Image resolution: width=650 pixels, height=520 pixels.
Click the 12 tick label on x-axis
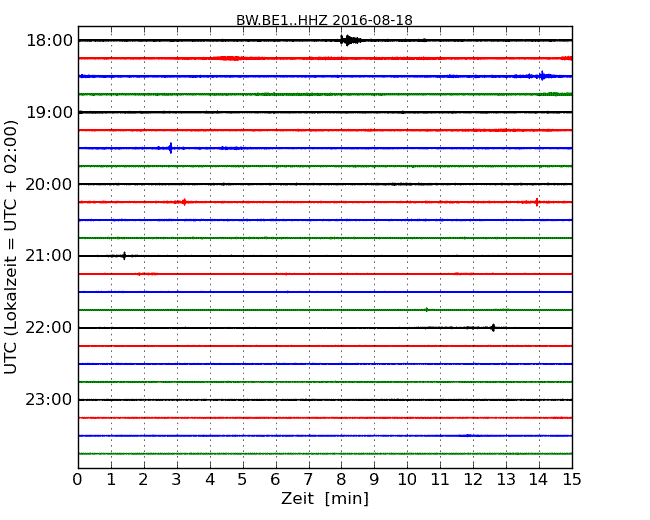[x=473, y=480]
